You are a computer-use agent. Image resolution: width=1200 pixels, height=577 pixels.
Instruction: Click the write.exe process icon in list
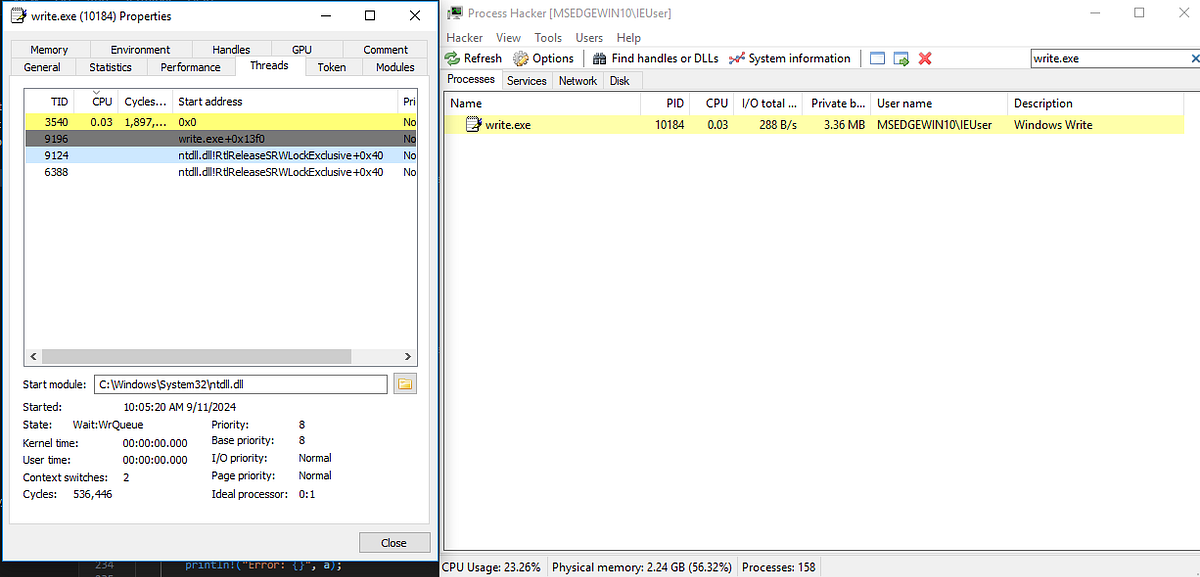click(474, 125)
